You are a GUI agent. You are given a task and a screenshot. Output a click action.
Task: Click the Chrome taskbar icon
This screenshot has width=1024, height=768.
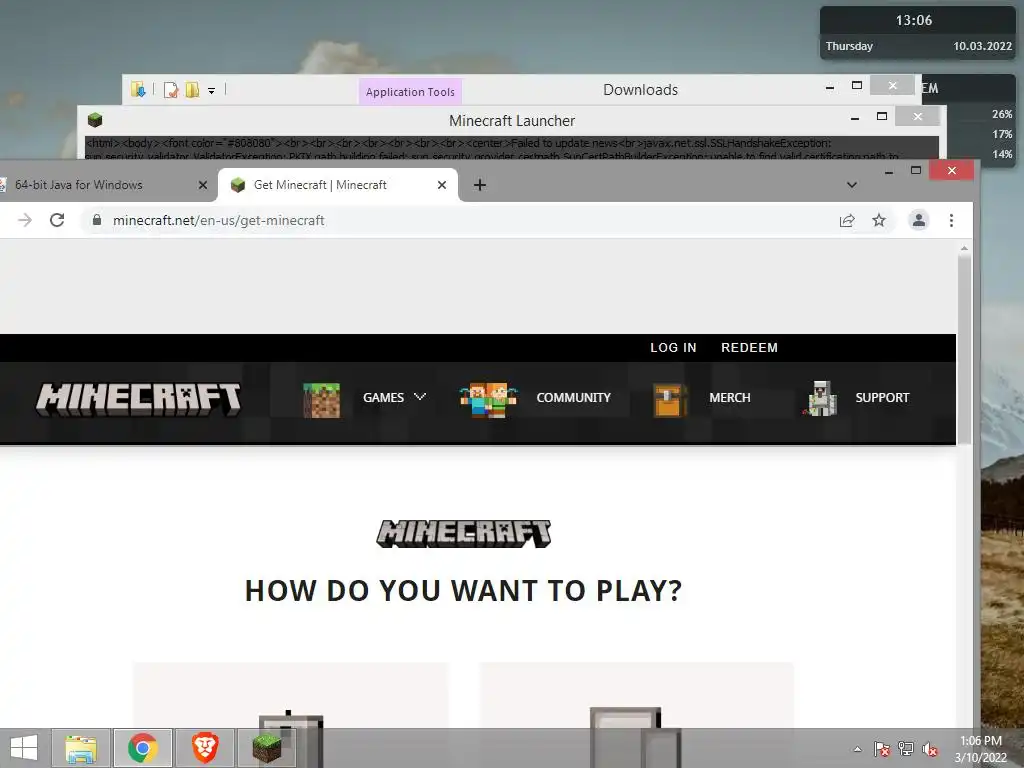[143, 748]
